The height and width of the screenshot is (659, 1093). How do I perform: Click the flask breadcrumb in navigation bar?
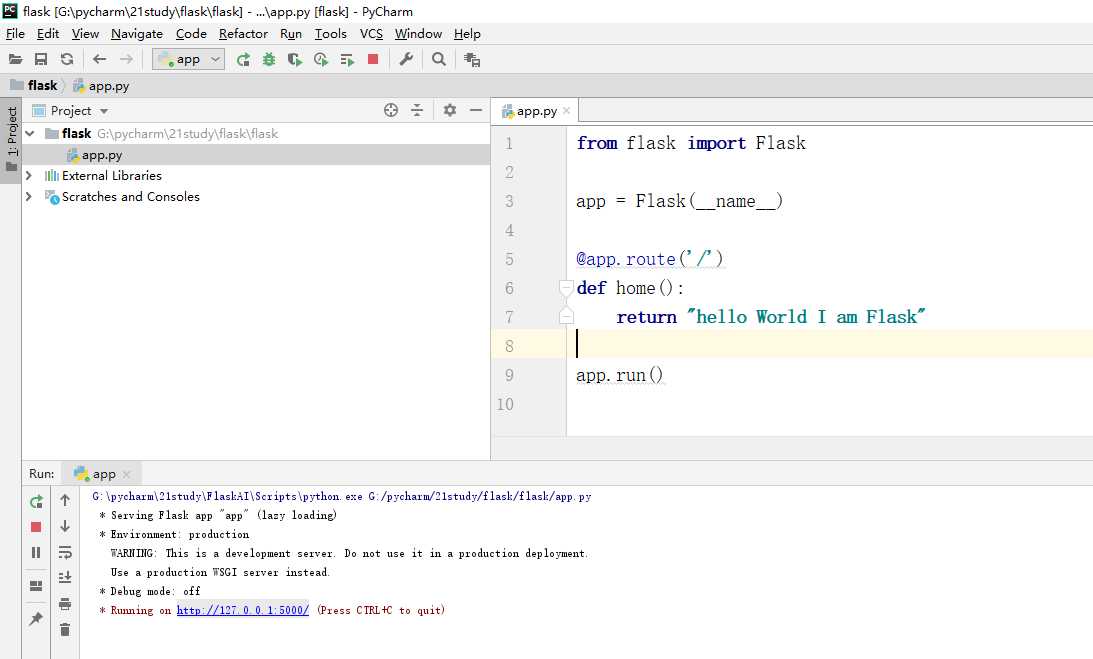(34, 86)
